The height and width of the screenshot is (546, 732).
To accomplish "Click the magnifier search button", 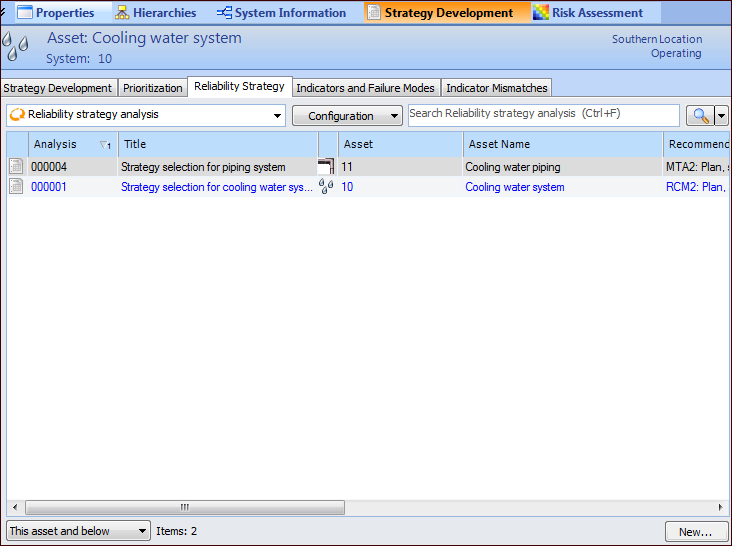I will tap(700, 115).
